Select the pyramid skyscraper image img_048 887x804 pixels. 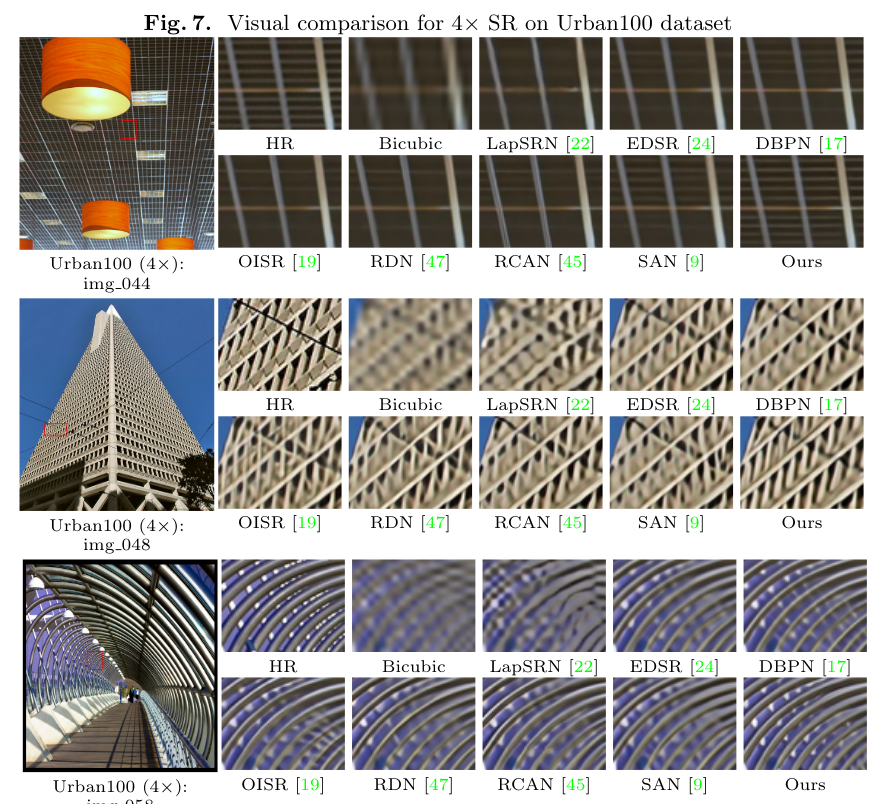click(117, 405)
